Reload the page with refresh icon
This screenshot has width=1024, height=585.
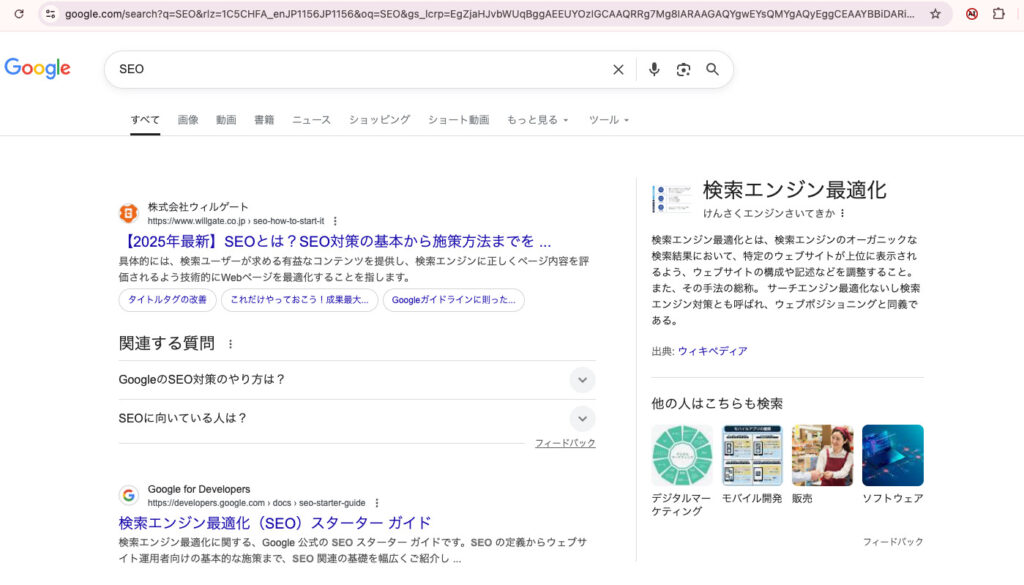[x=19, y=14]
